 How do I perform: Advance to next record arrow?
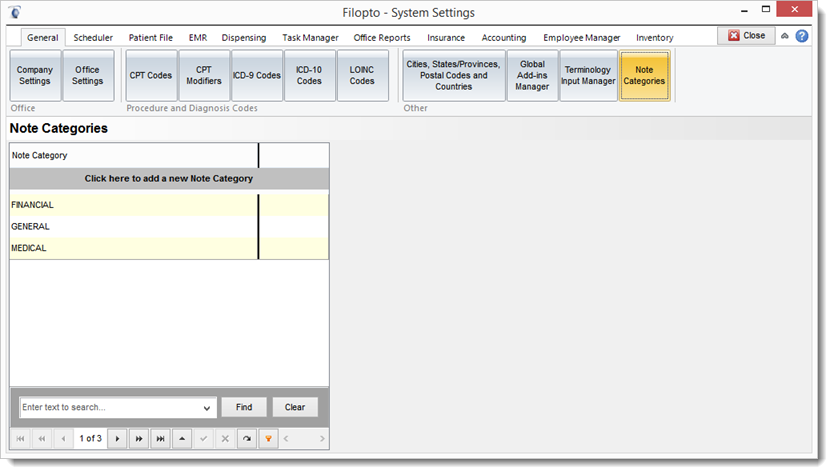(x=117, y=439)
